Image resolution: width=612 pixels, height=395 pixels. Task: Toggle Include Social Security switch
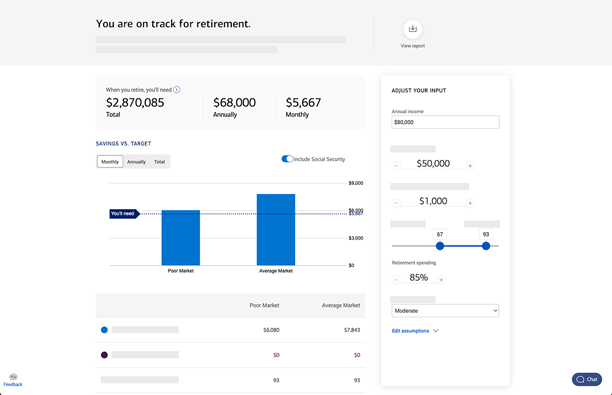(x=287, y=159)
